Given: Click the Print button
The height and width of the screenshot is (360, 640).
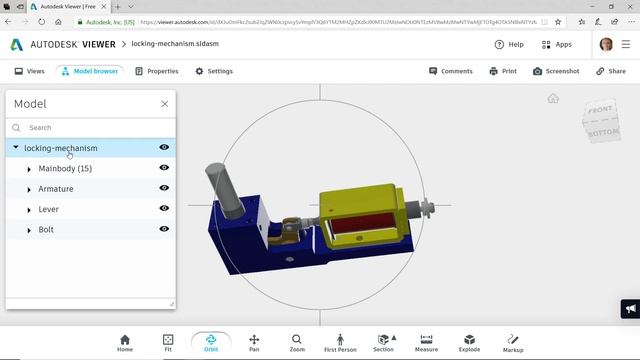Looking at the screenshot, I should pyautogui.click(x=503, y=71).
